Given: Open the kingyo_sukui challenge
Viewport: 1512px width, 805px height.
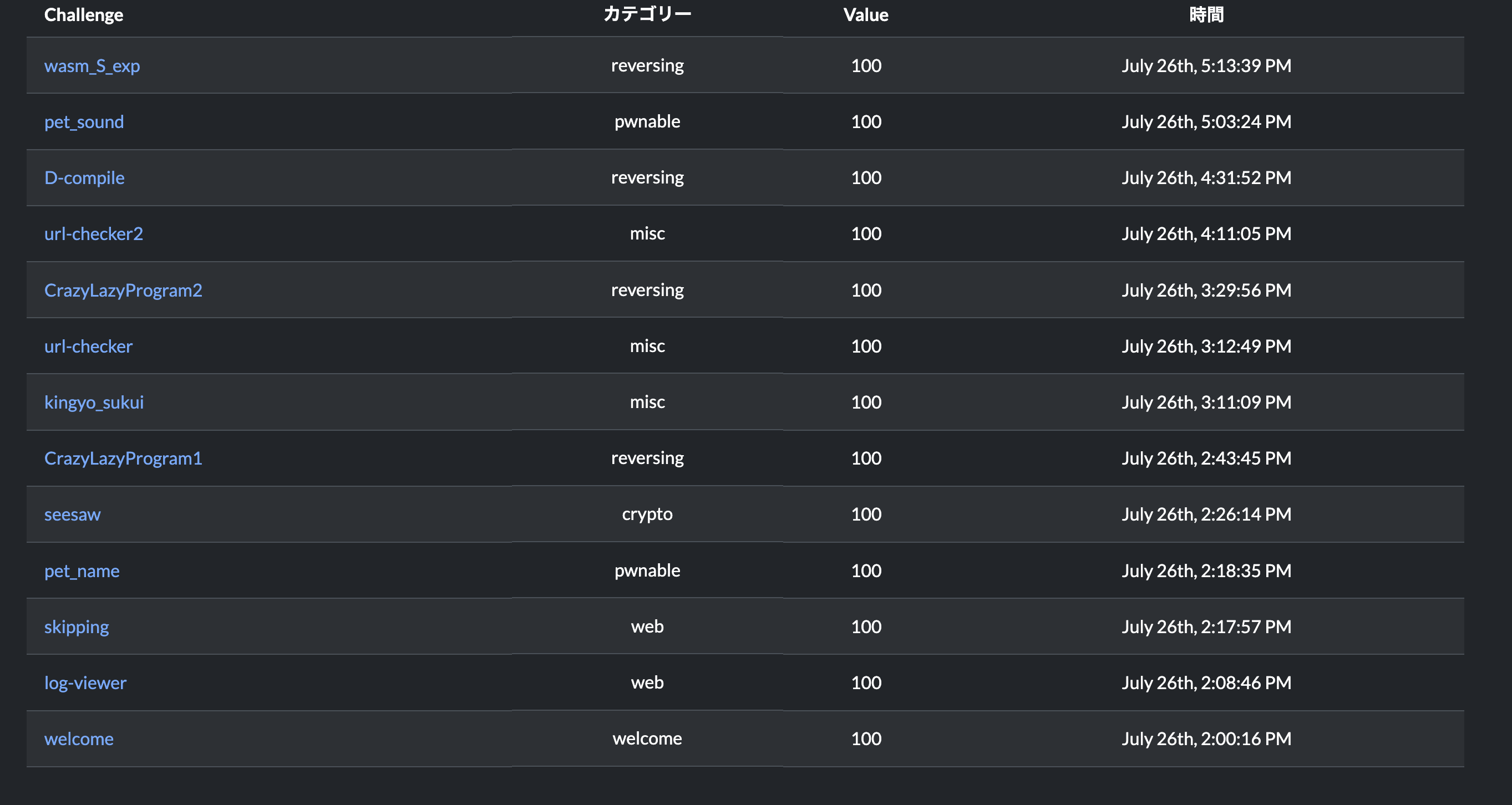Looking at the screenshot, I should [x=94, y=402].
